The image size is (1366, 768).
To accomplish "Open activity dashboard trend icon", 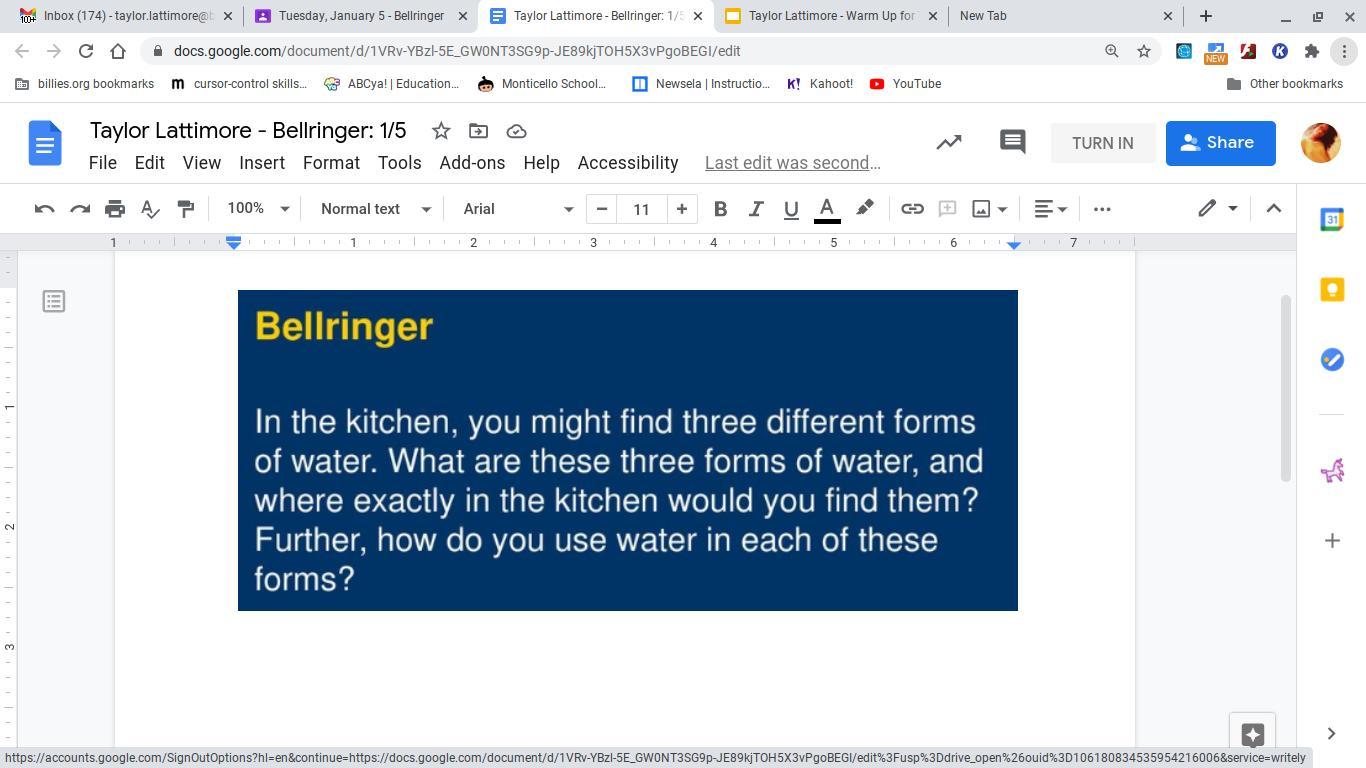I will [x=949, y=143].
